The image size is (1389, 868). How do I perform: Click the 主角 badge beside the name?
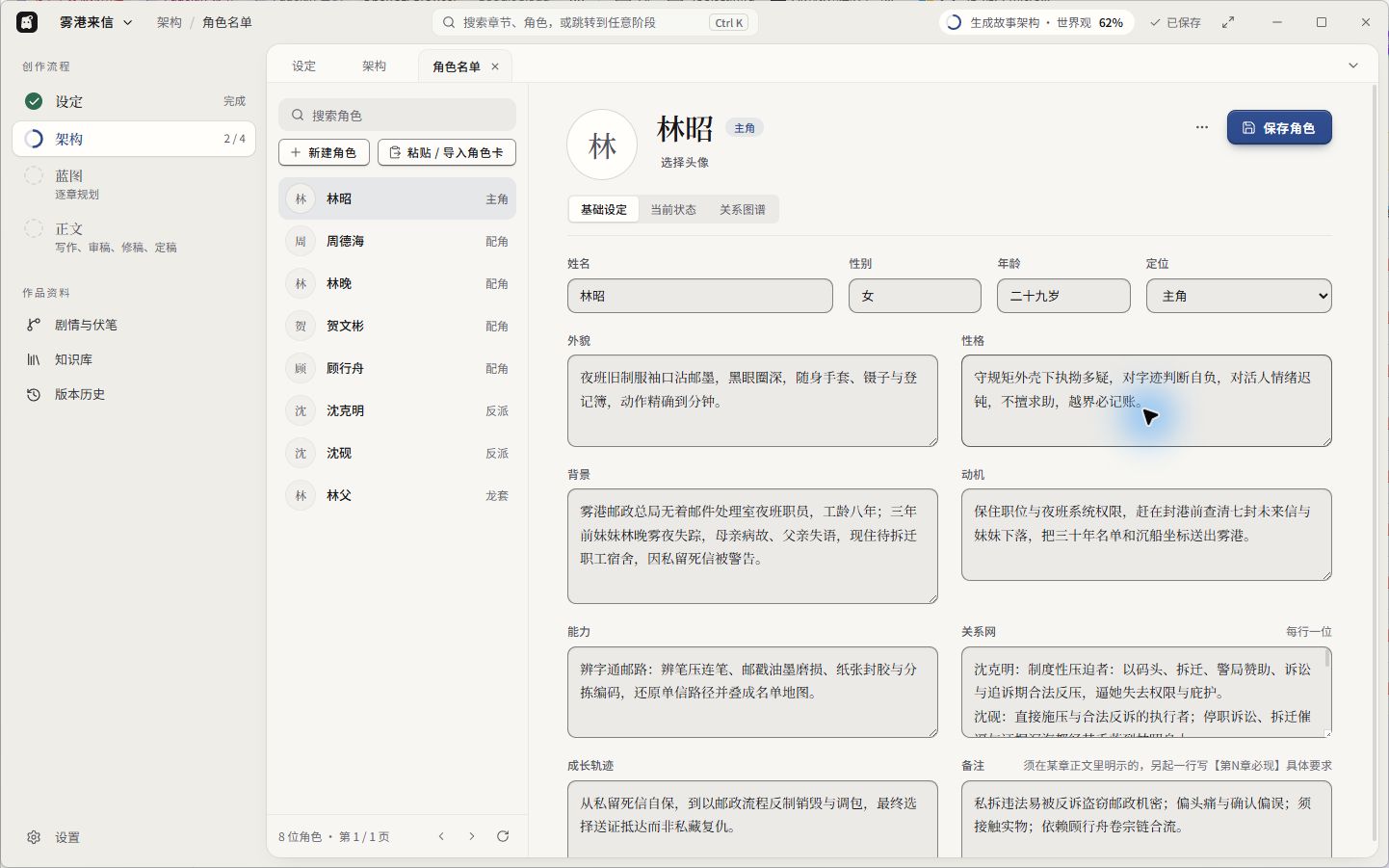pos(745,127)
